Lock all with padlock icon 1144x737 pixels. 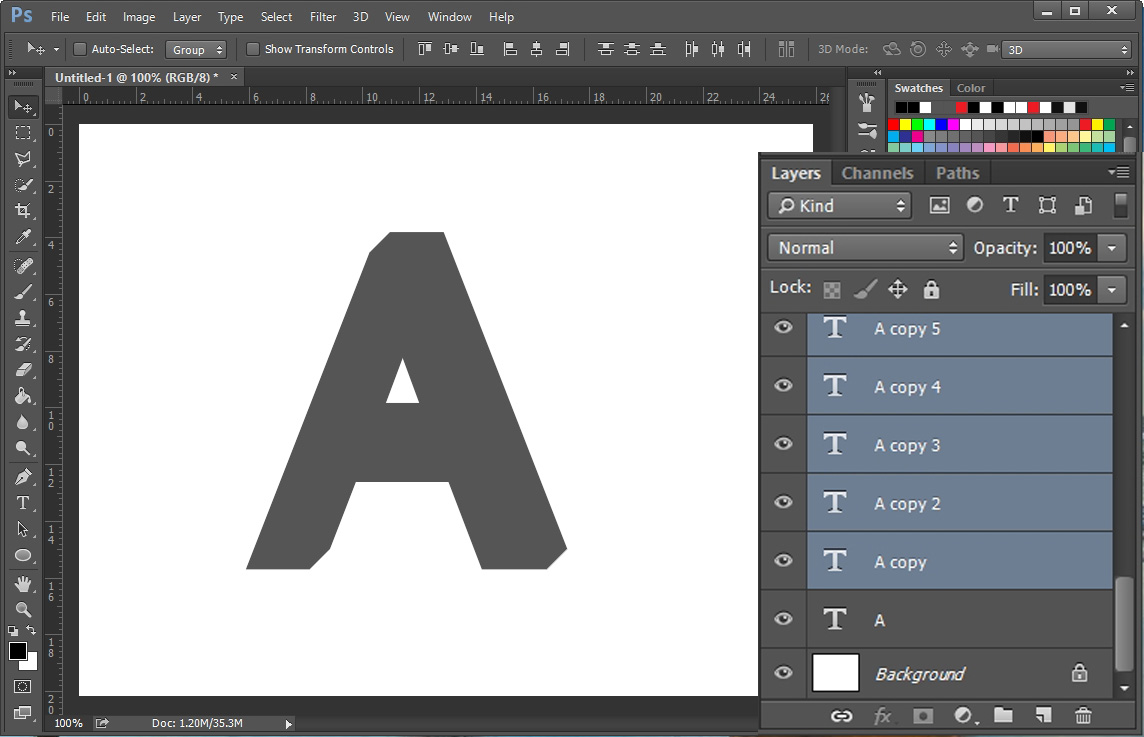tap(931, 289)
